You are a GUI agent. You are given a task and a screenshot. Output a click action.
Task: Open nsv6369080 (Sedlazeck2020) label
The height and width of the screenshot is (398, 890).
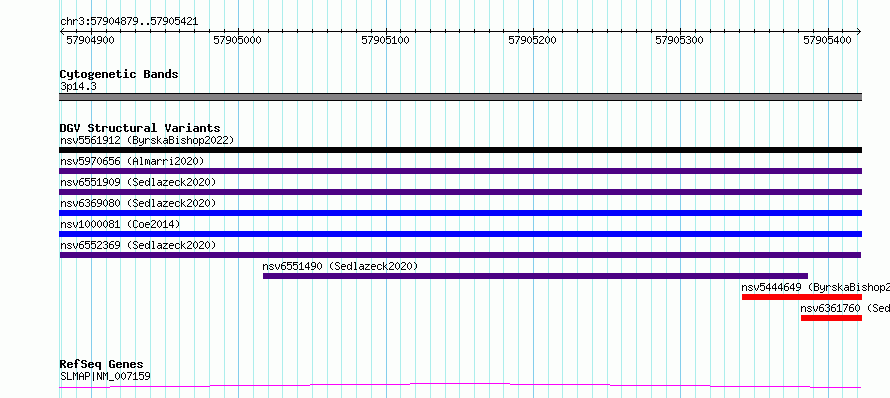click(138, 203)
